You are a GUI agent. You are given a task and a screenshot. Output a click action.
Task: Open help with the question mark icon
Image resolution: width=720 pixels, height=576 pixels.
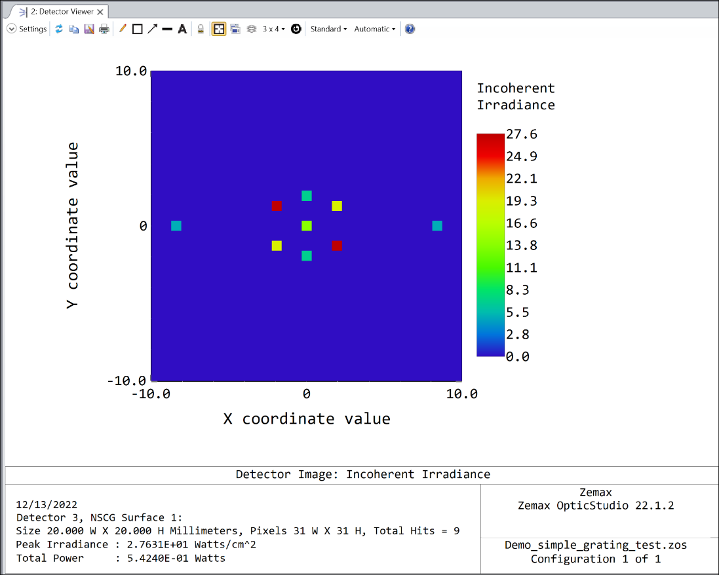point(410,29)
